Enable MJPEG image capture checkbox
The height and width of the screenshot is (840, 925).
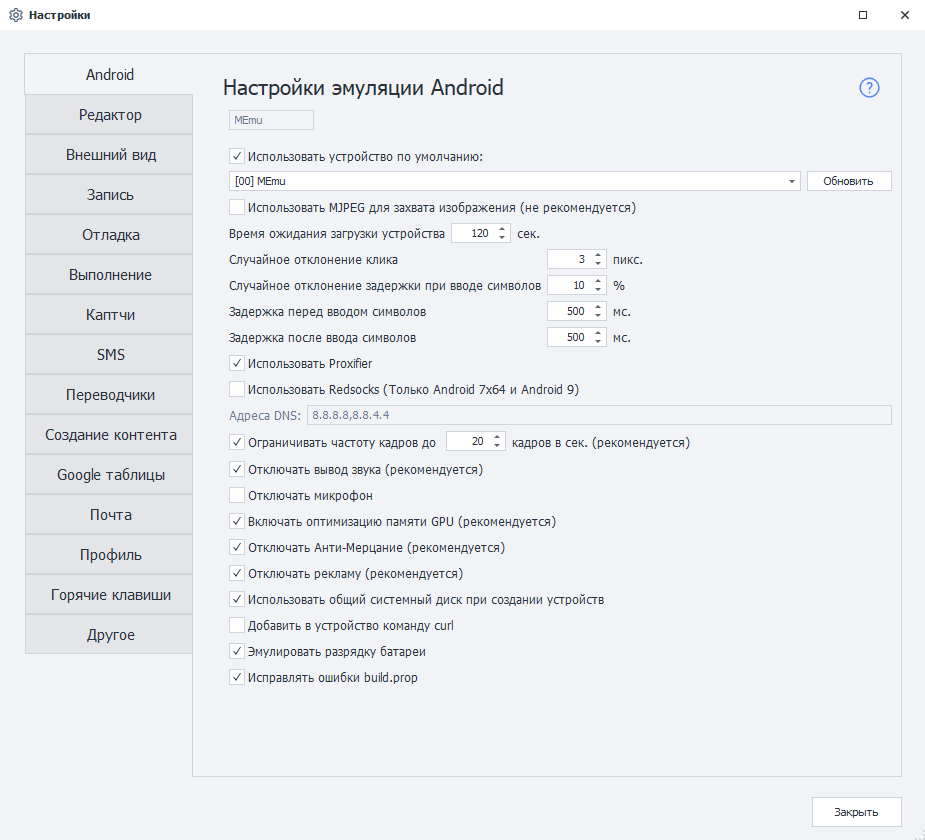[236, 207]
